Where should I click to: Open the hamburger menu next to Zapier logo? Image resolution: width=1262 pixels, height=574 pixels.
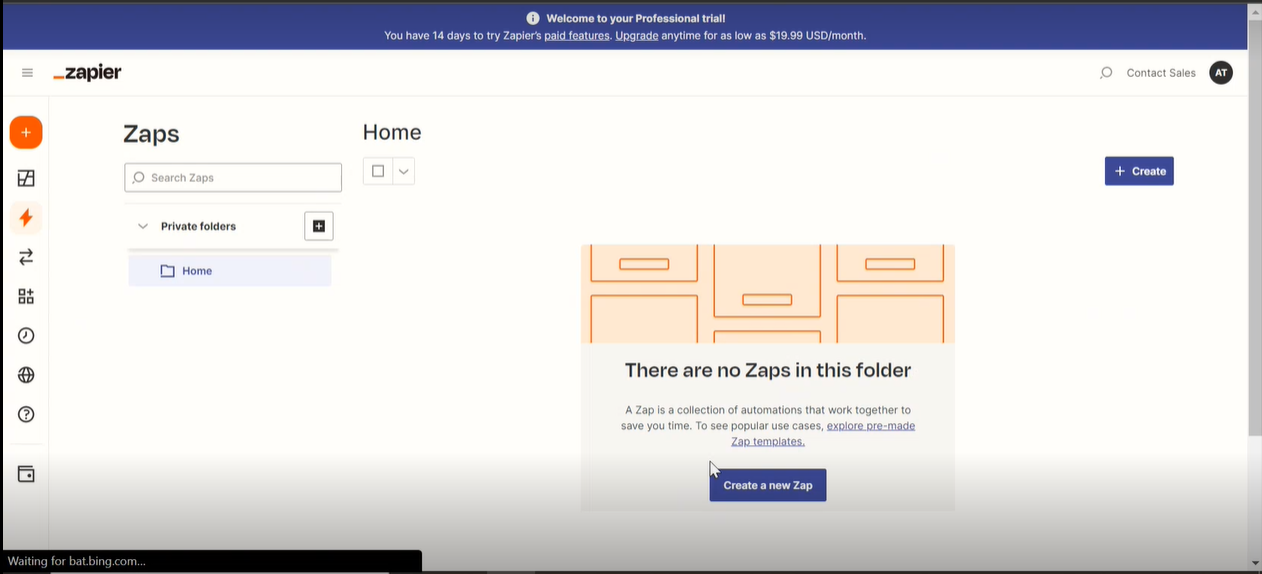pyautogui.click(x=27, y=73)
